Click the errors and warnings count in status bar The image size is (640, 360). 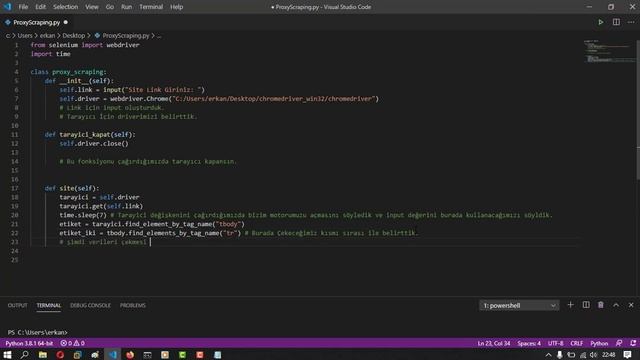point(73,343)
